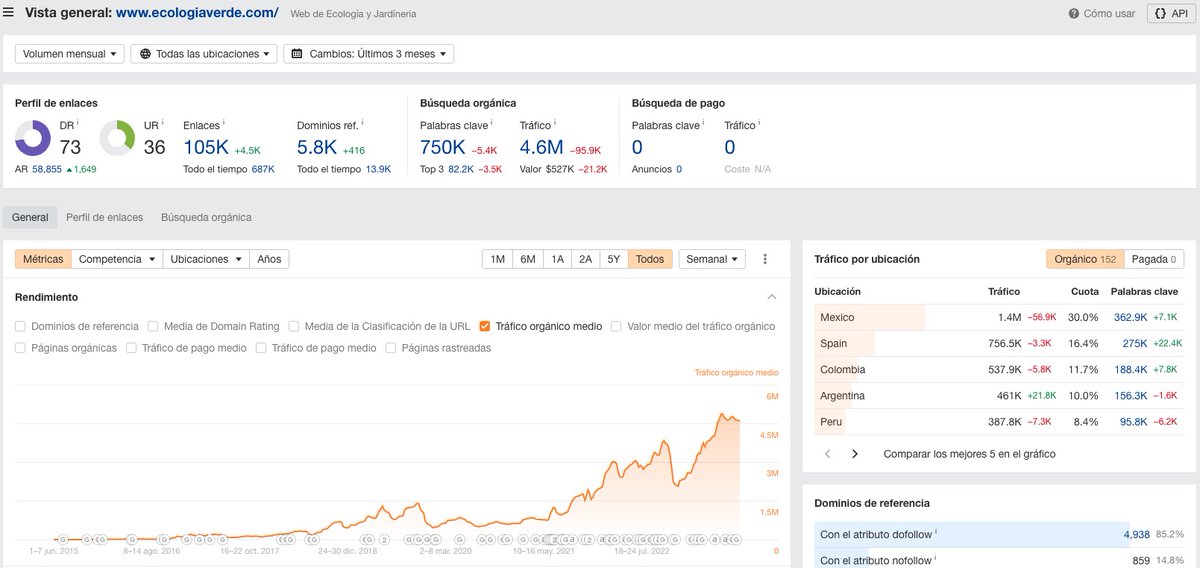1200x568 pixels.
Task: Switch to Perfil de enlaces tab
Action: tap(105, 217)
